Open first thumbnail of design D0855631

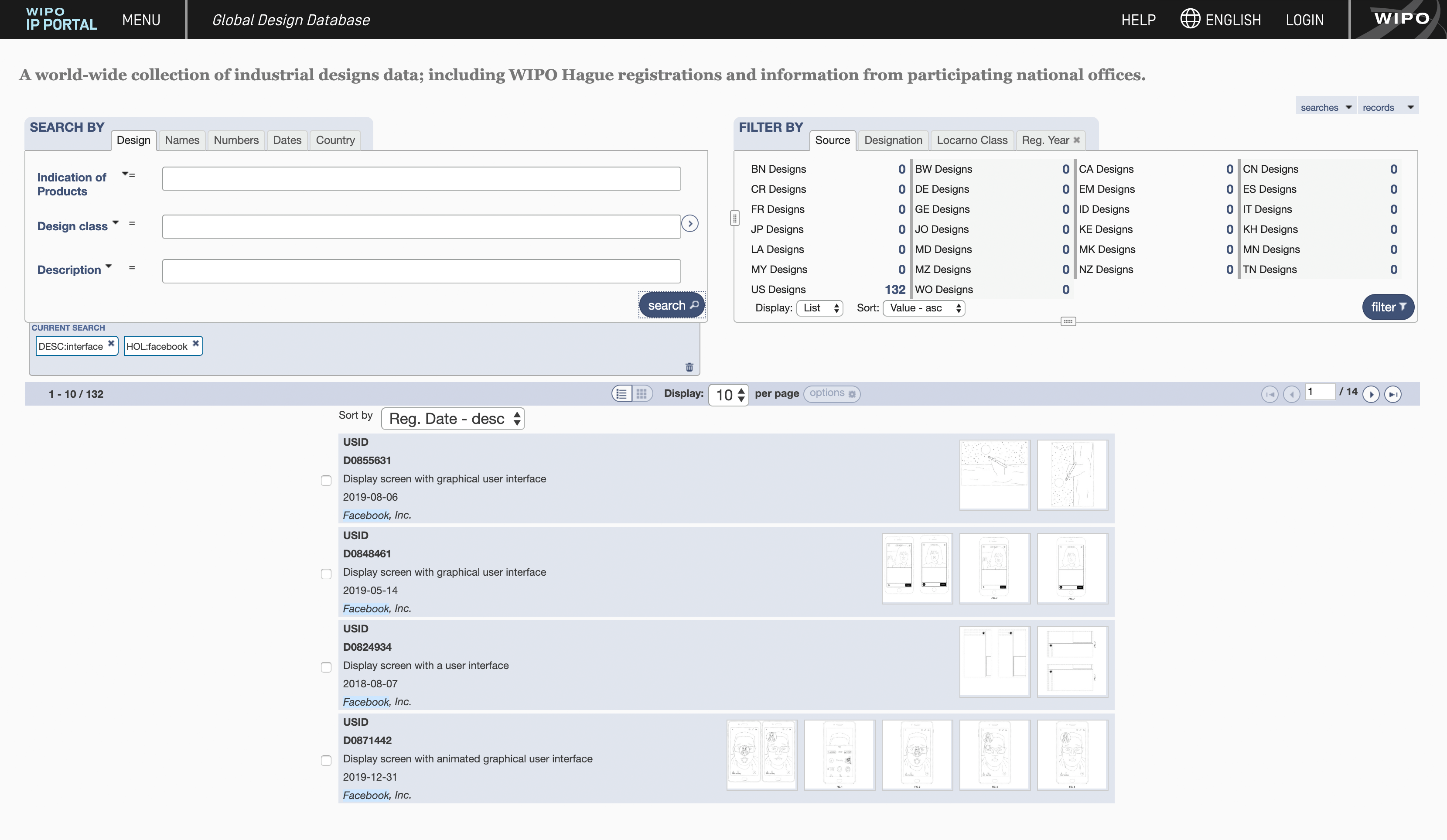point(994,475)
